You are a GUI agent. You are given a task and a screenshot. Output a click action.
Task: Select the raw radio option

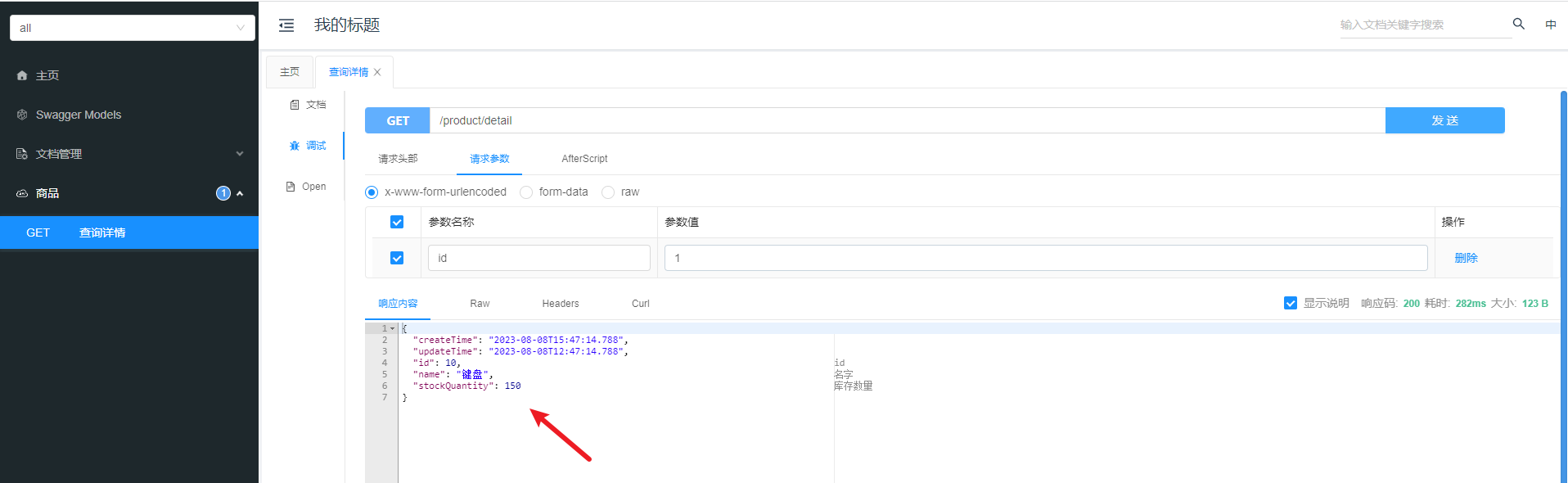pyautogui.click(x=608, y=192)
